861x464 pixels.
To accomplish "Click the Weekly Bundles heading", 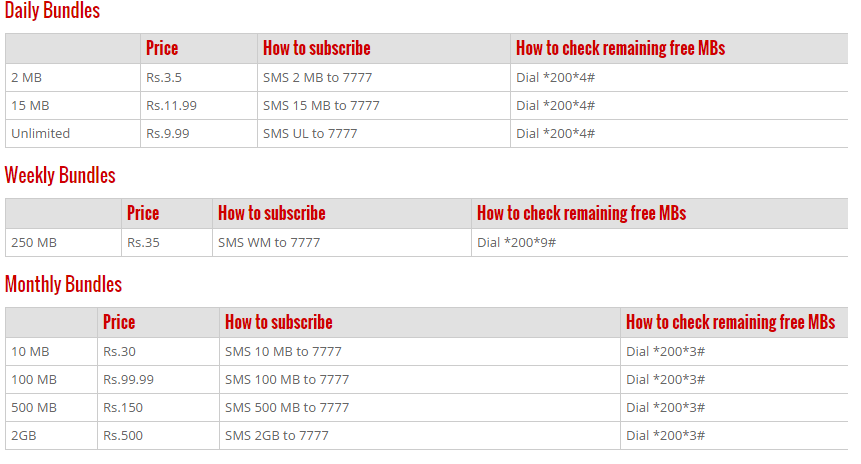I will (x=60, y=176).
